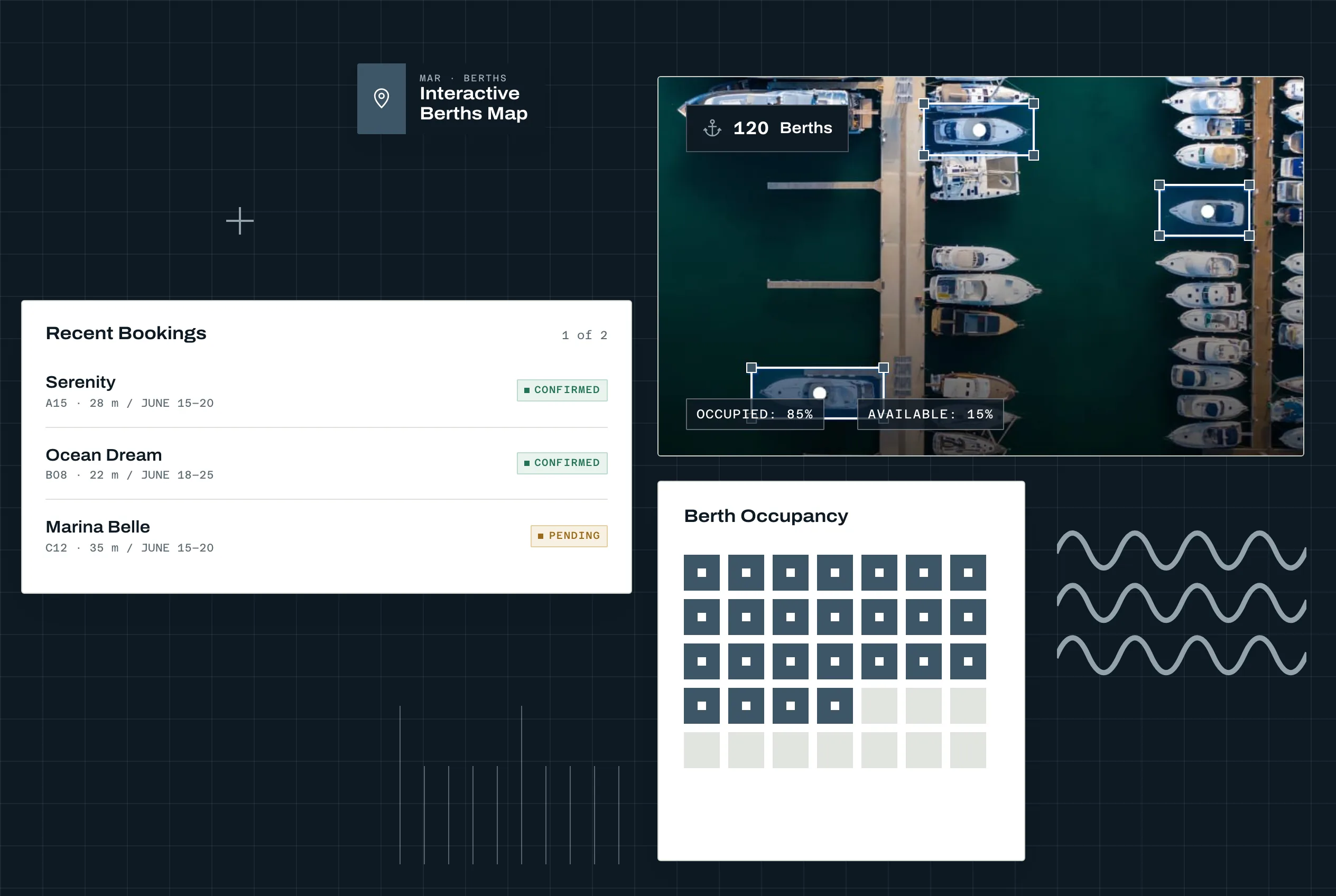Click the map pin location icon
This screenshot has width=1336, height=896.
point(382,98)
